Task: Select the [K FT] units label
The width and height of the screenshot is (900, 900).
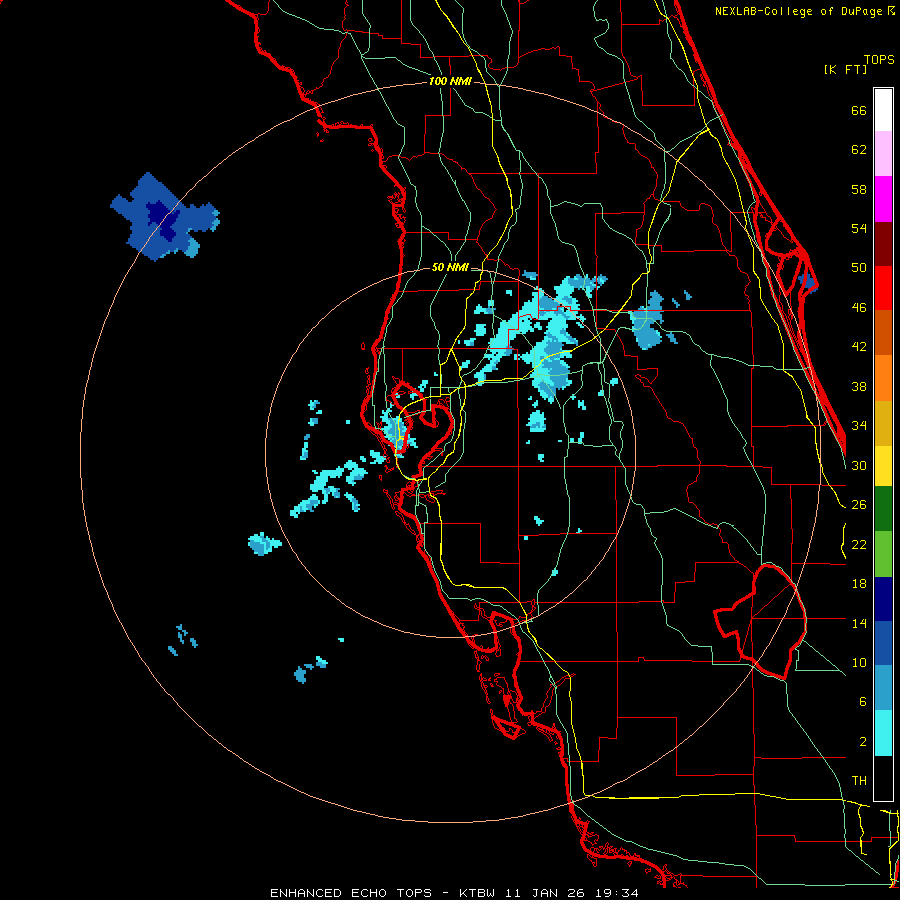Action: click(x=845, y=69)
